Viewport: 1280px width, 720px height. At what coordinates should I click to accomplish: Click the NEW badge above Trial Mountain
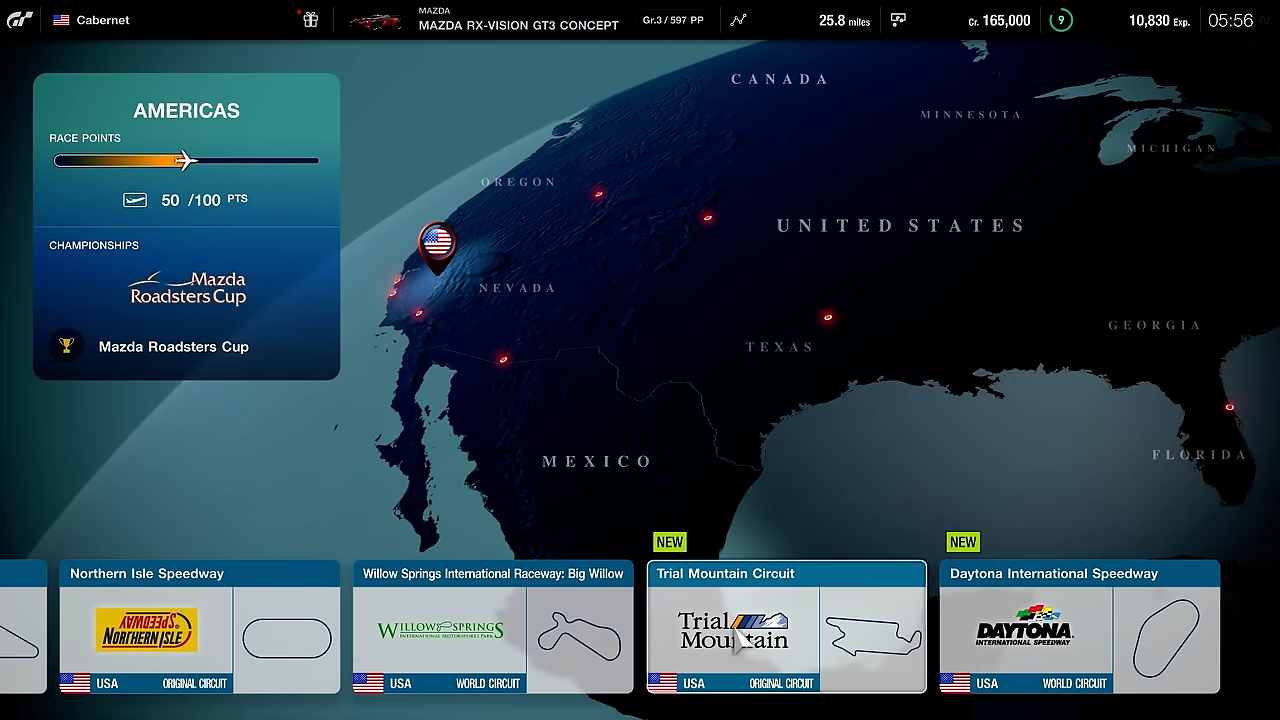(x=670, y=542)
